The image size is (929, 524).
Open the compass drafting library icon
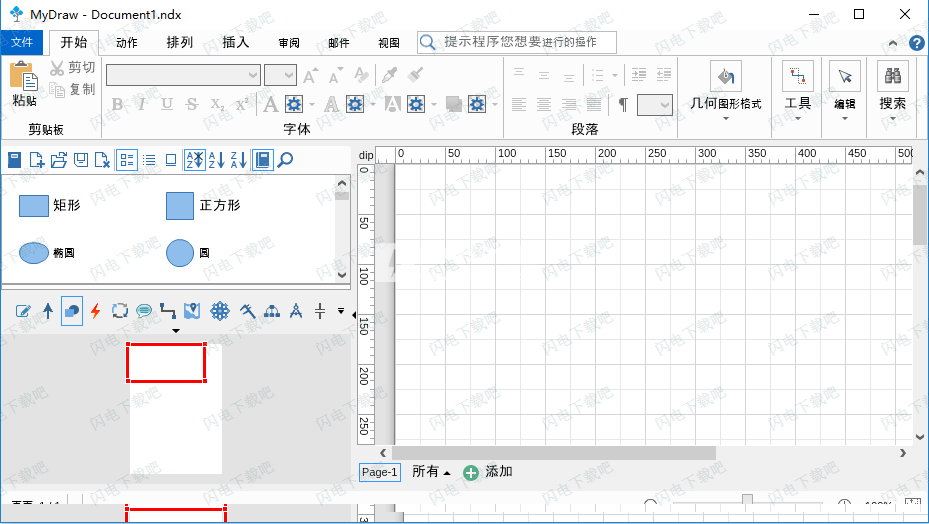click(x=296, y=311)
